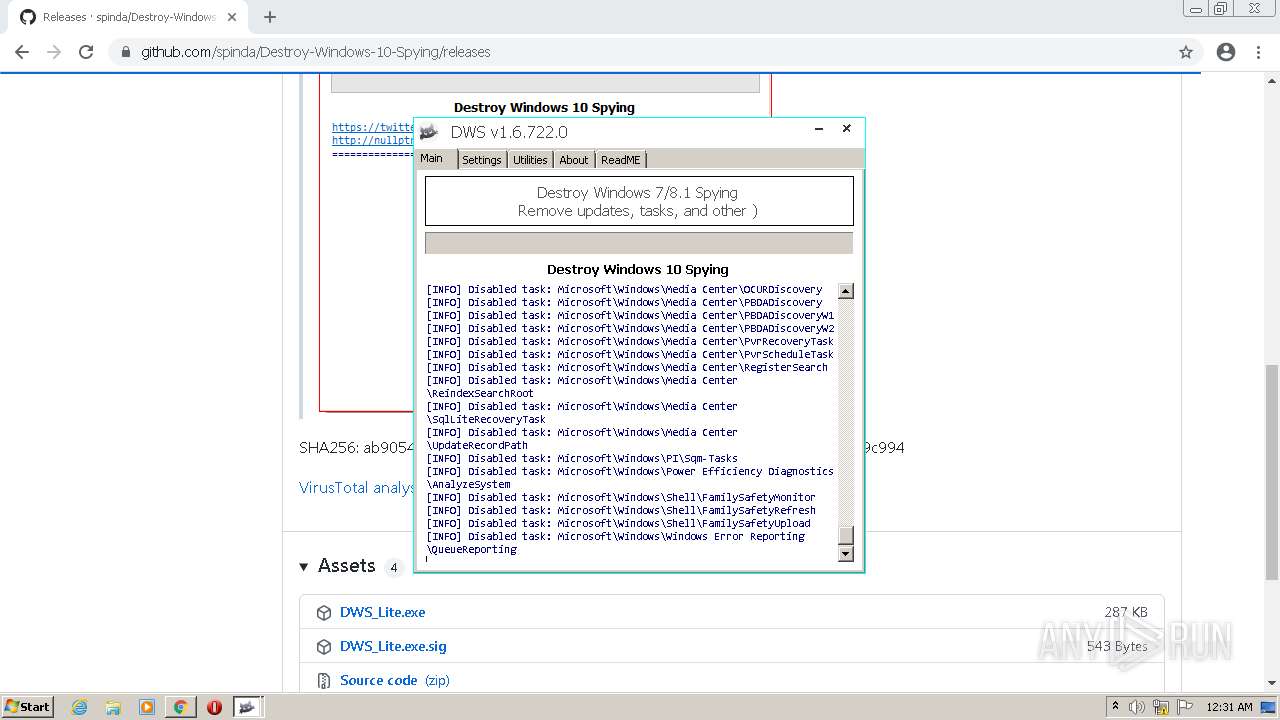Click the red Opera icon in taskbar

[x=214, y=707]
